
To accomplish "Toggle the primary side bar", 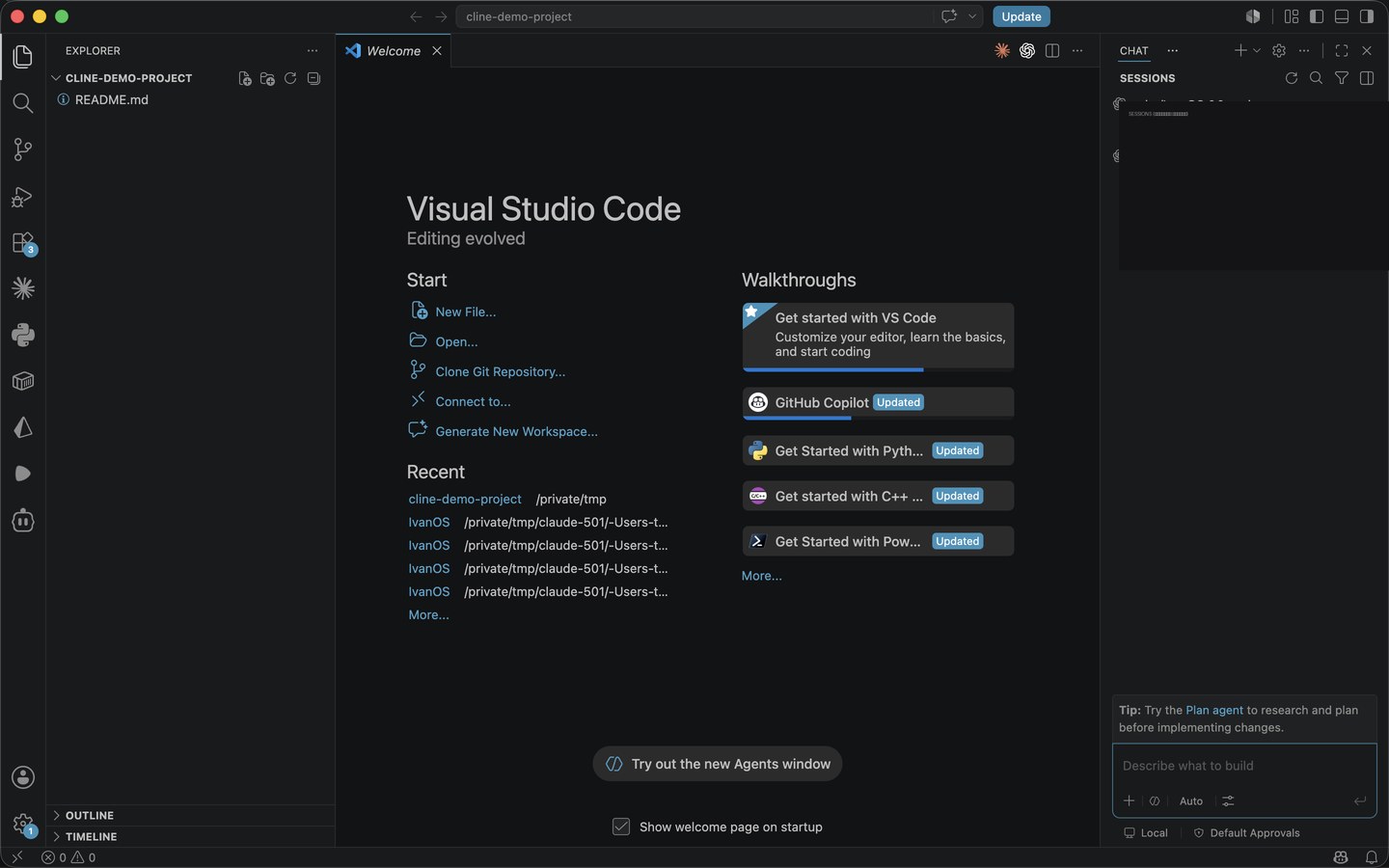I will coord(1317,16).
